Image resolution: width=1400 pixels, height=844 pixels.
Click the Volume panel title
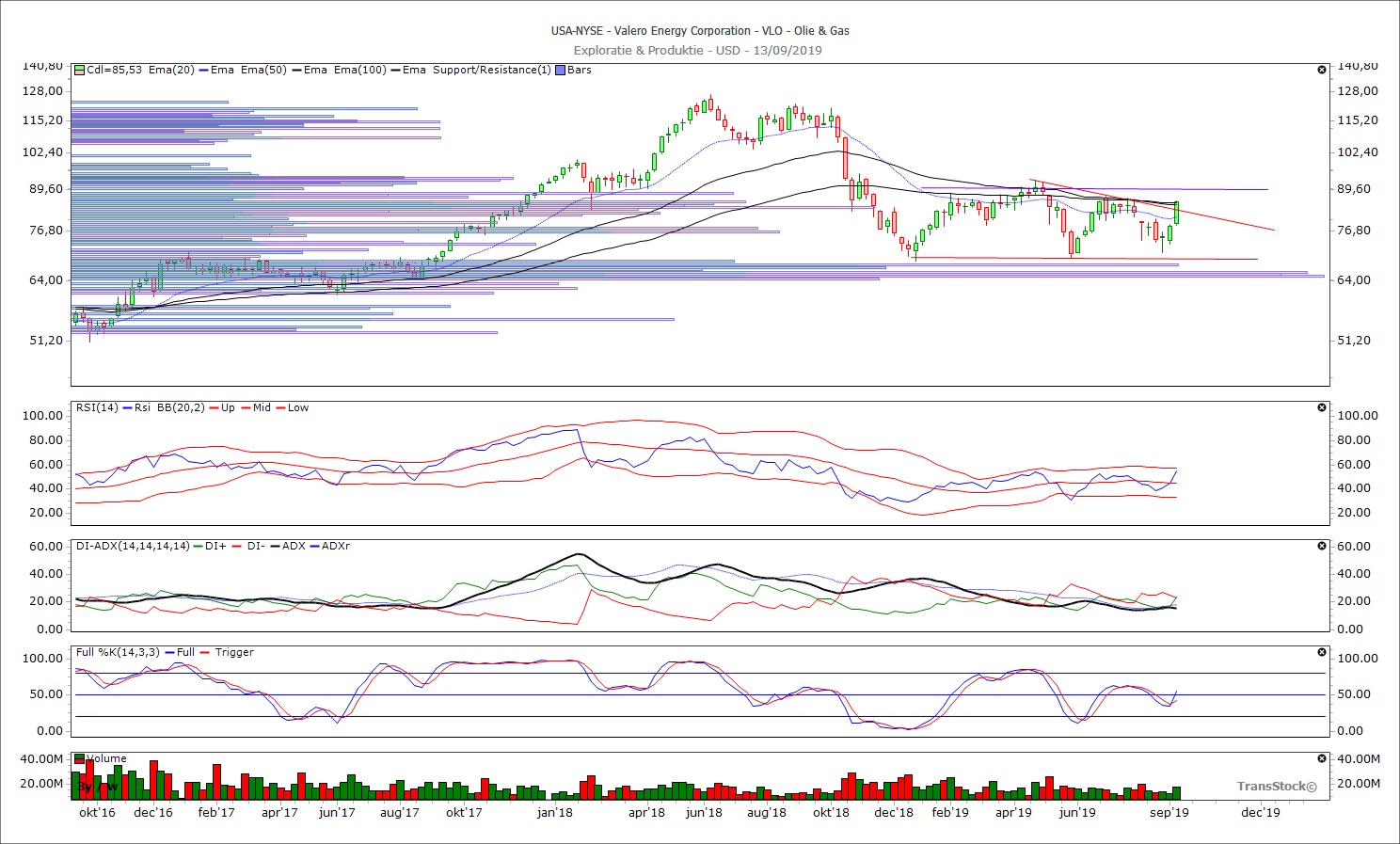pos(106,758)
